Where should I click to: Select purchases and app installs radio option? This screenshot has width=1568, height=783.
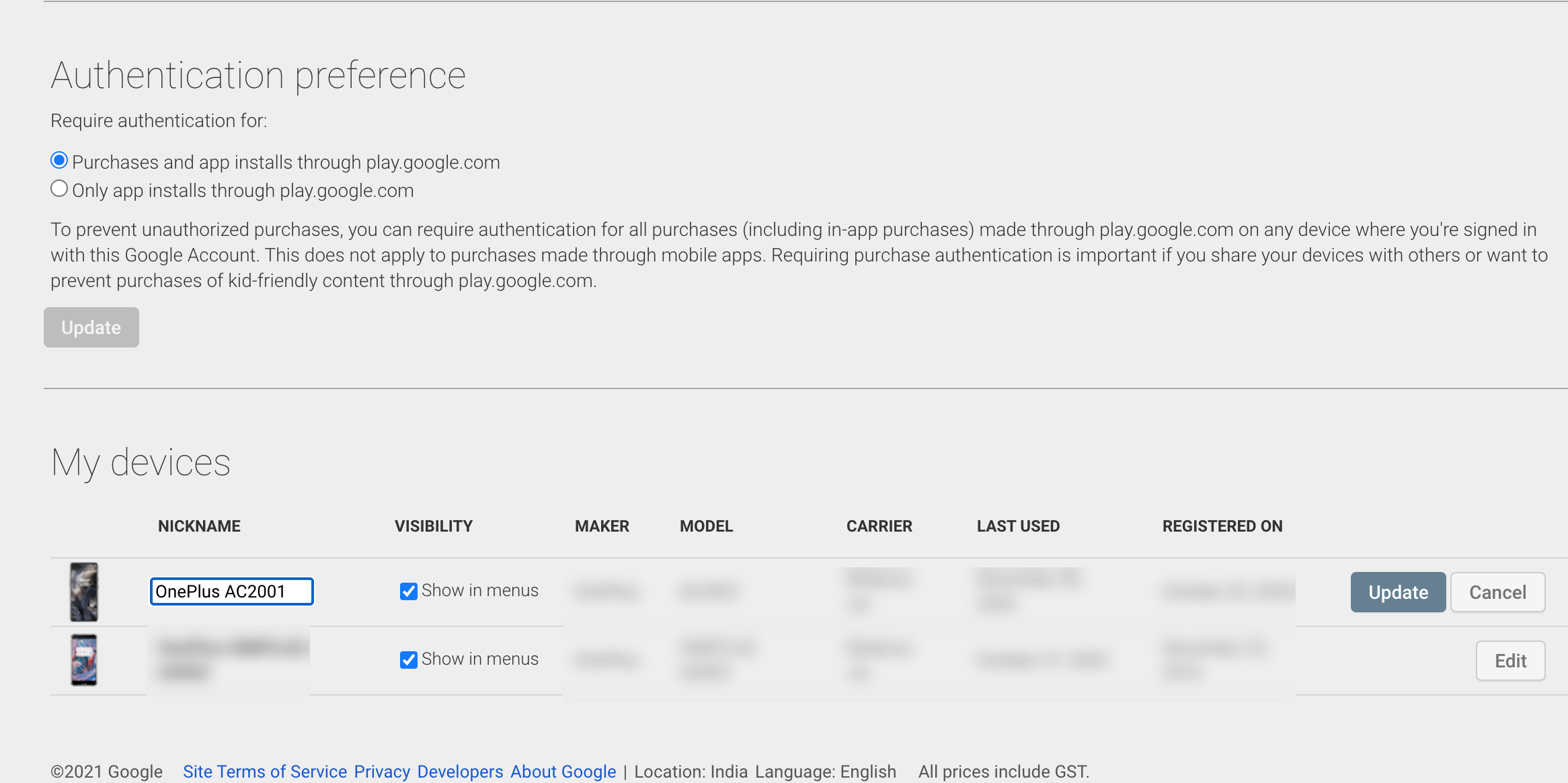point(59,161)
